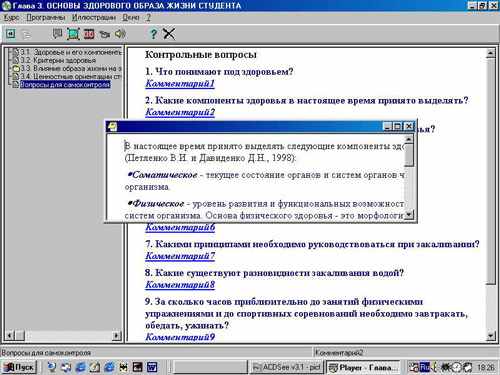Click the popup window scroll-up arrow

[409, 139]
